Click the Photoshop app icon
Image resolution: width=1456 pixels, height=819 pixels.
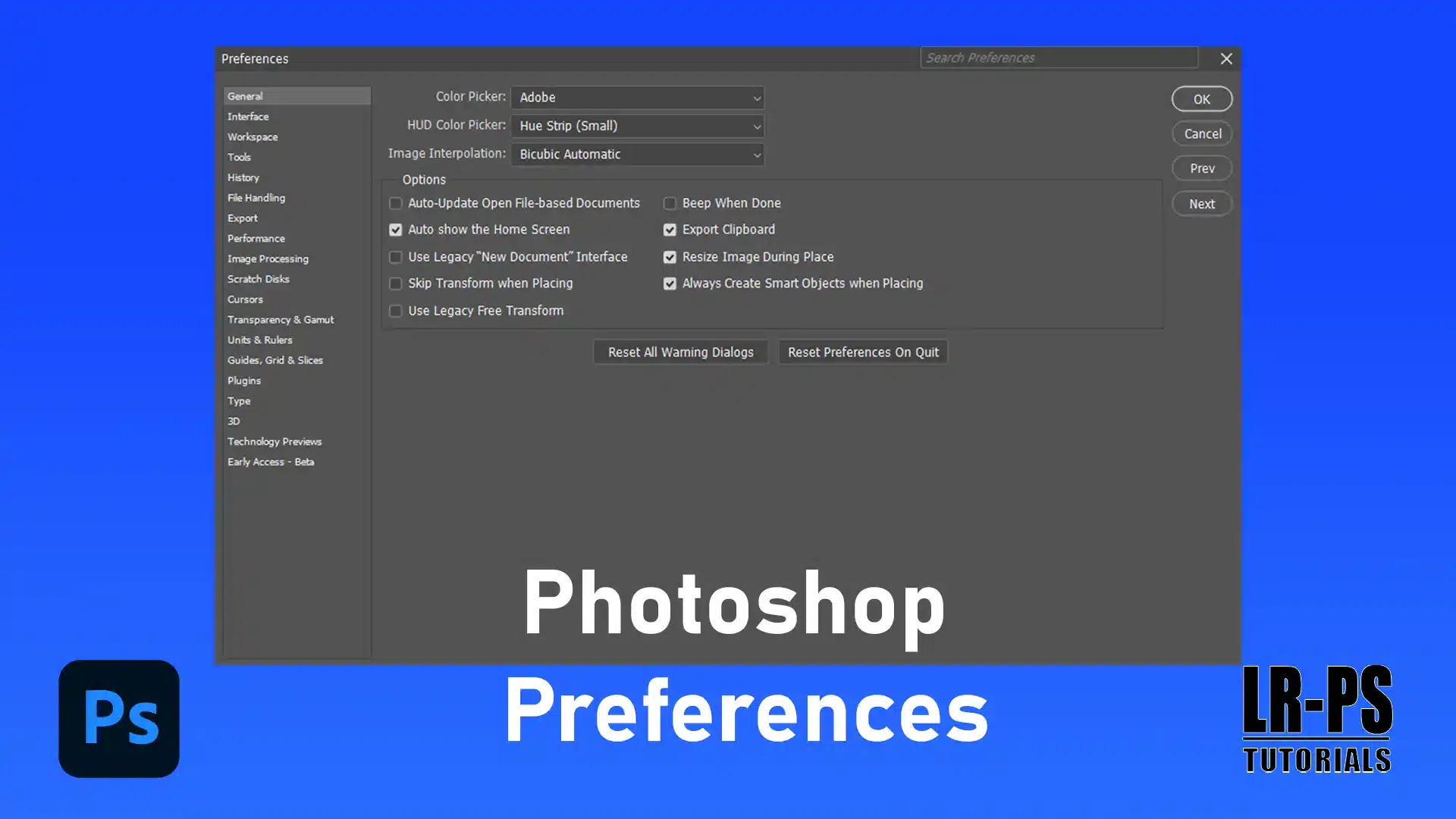tap(119, 718)
